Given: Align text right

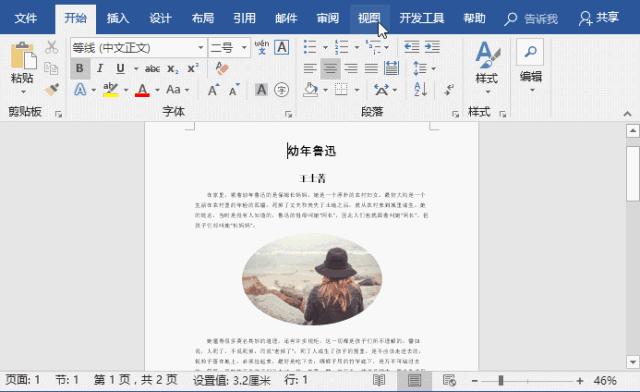Looking at the screenshot, I should pos(351,69).
